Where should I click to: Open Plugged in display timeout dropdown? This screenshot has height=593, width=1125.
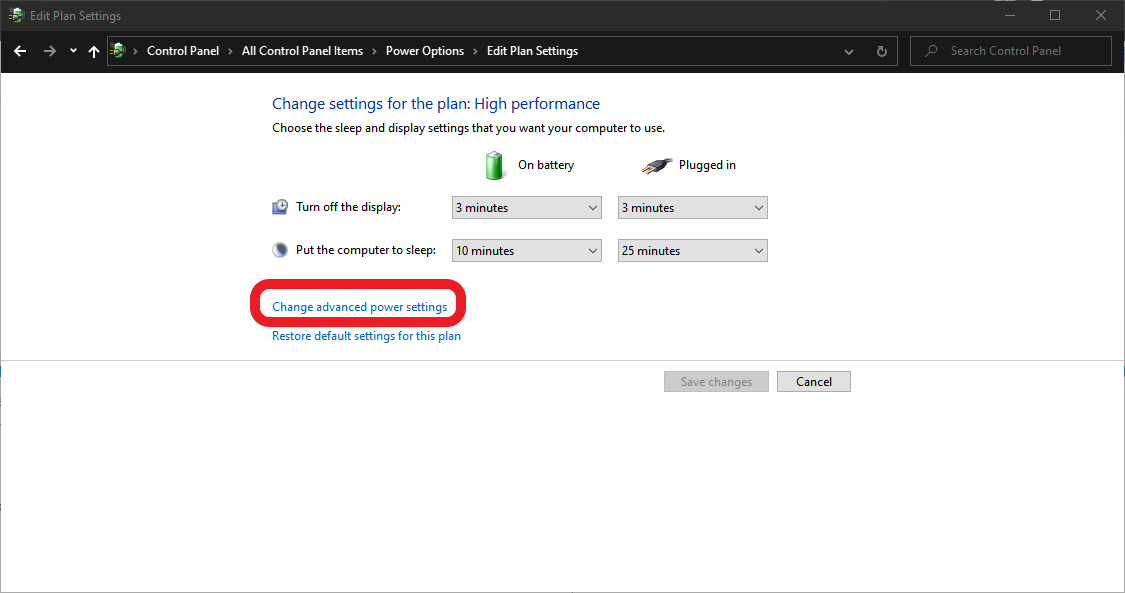pyautogui.click(x=692, y=208)
